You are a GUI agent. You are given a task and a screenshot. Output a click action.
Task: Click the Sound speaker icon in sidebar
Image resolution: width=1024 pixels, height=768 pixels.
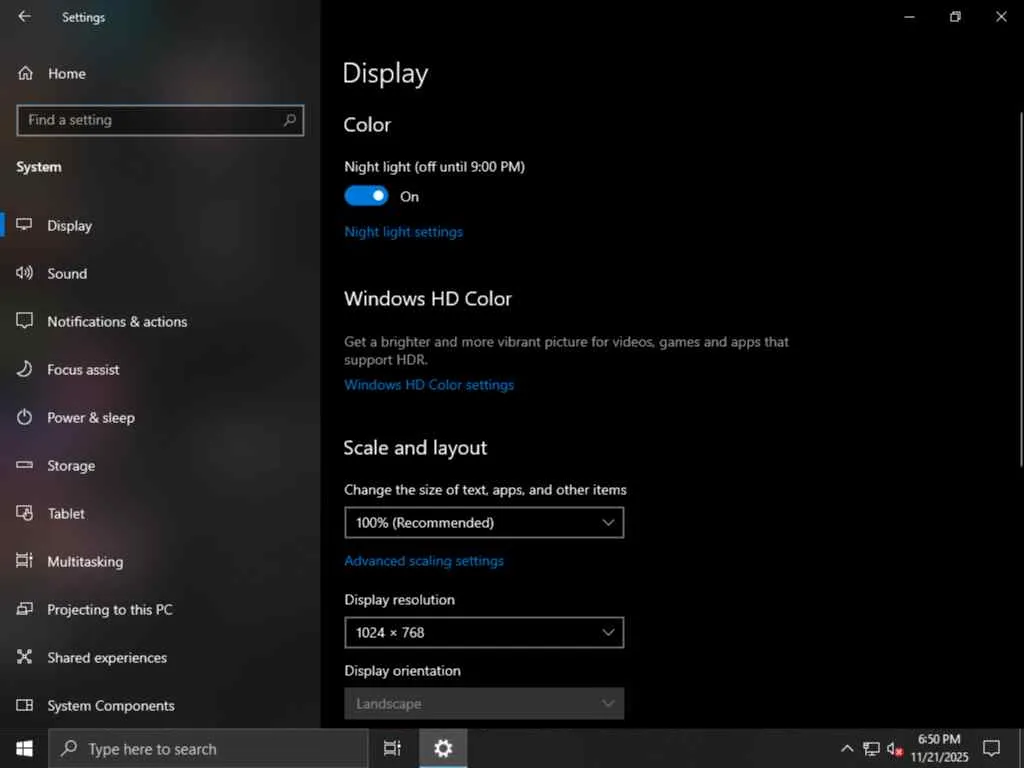pyautogui.click(x=24, y=273)
